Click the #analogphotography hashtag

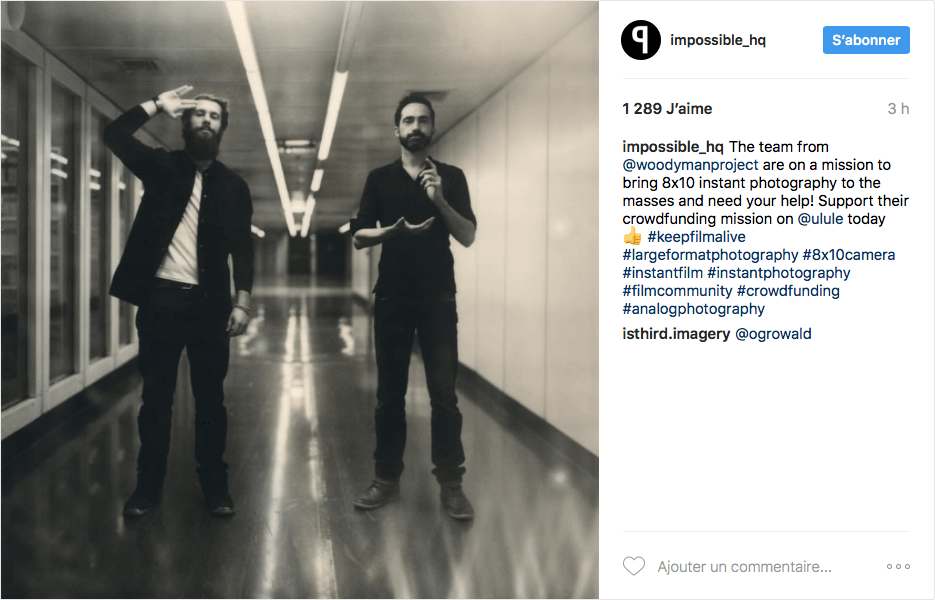693,309
